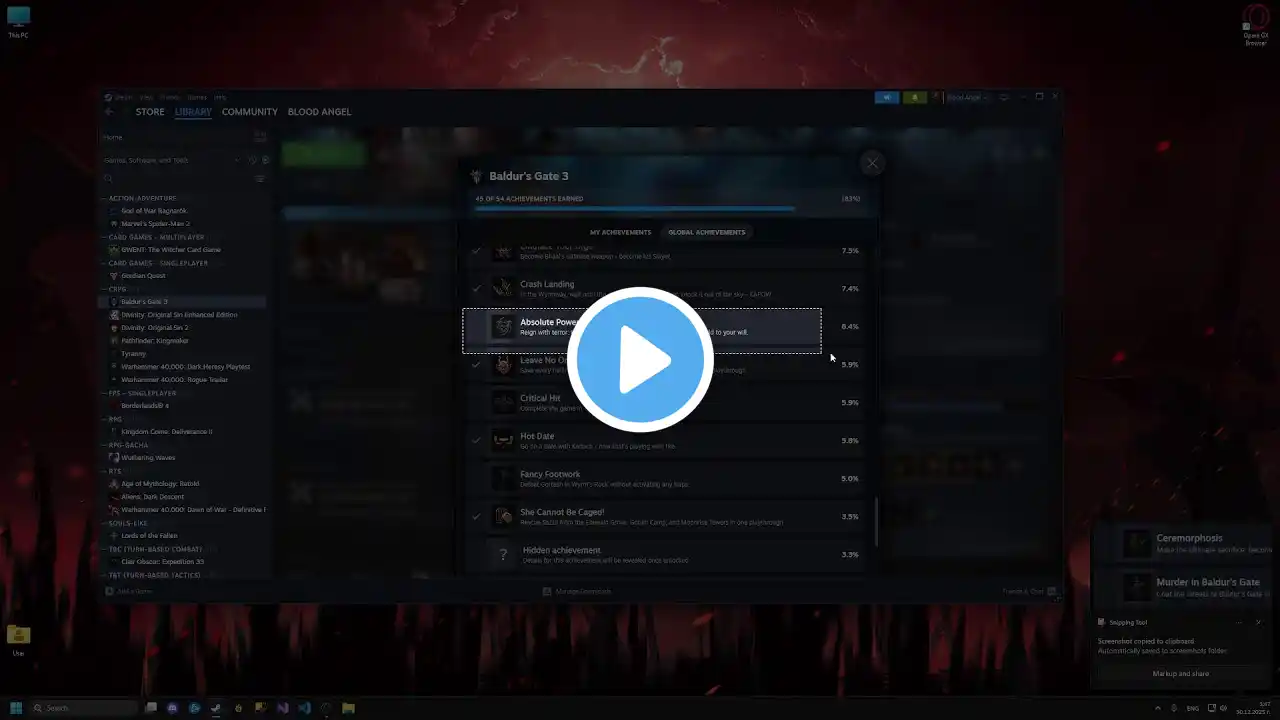The width and height of the screenshot is (1280, 720).
Task: Click the achievements list scrollbar
Action: 876,522
